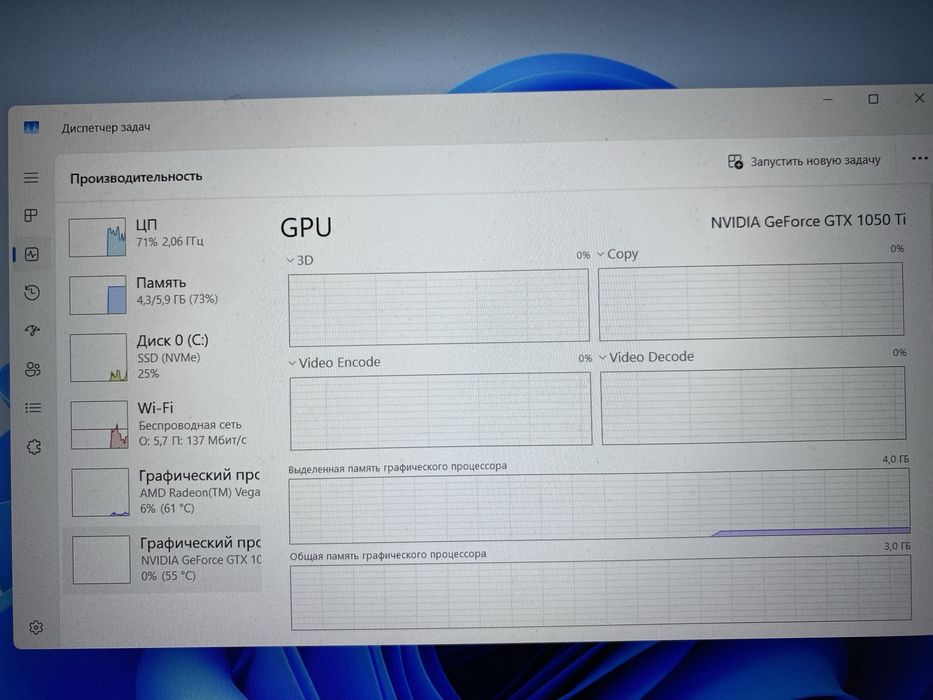Click the 3D engine usage graph

point(439,307)
